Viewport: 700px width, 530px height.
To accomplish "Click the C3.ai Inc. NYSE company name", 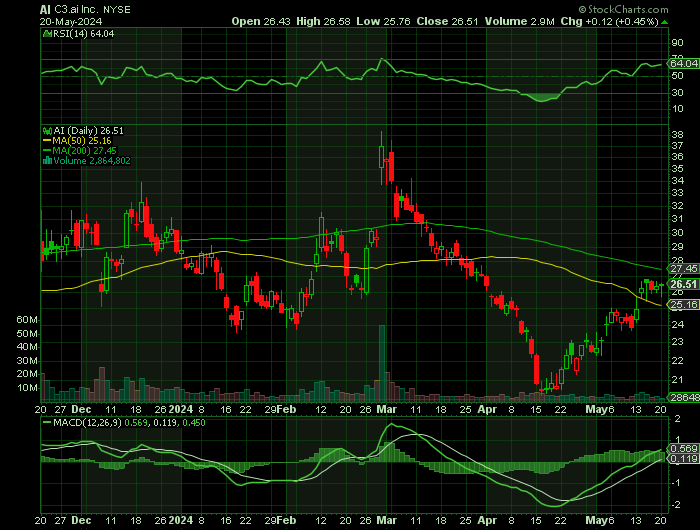I will coord(92,9).
